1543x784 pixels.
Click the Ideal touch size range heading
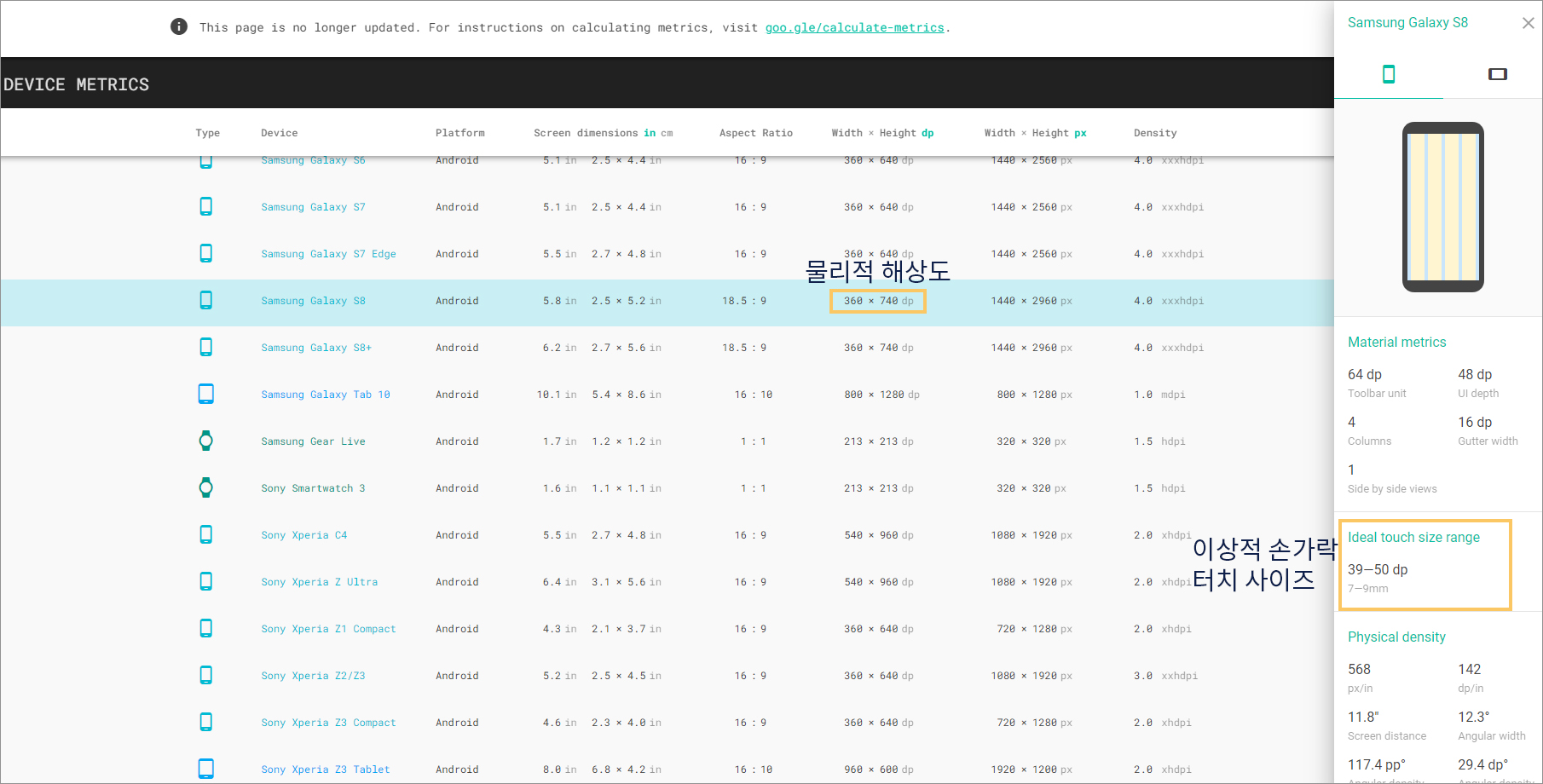[x=1413, y=537]
